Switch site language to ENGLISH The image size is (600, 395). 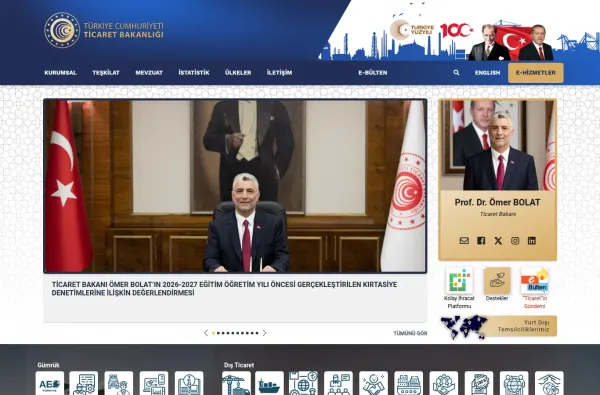click(x=488, y=73)
